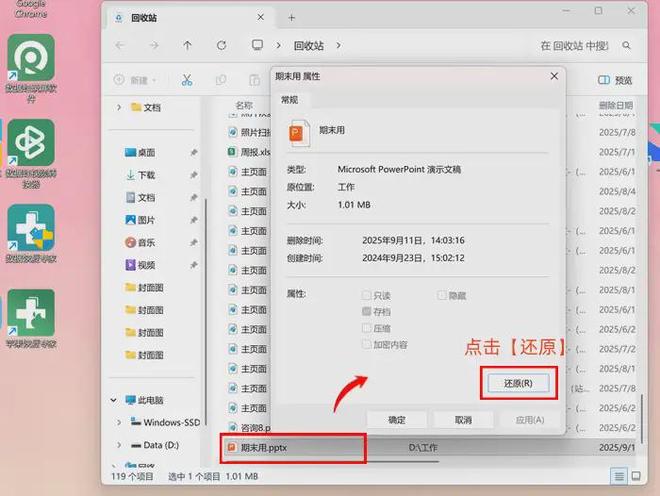Expand chevron after 回收站 in address bar
Image resolution: width=660 pixels, height=496 pixels.
[338, 45]
